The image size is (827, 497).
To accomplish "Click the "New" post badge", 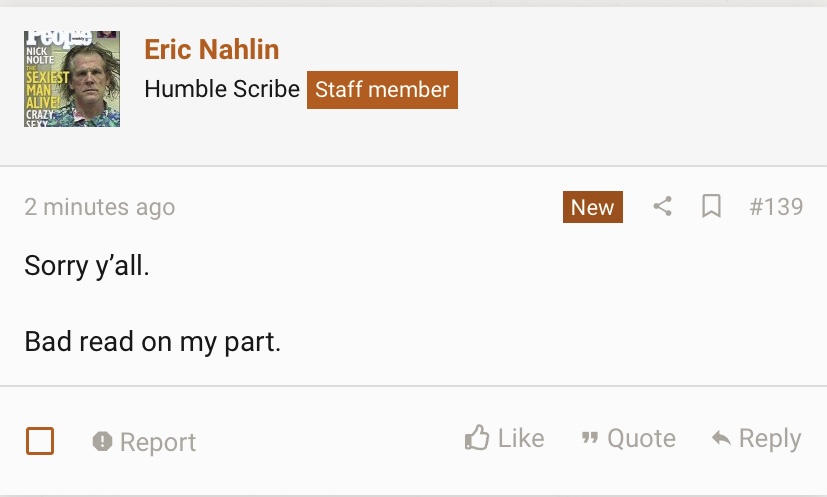I will (x=592, y=207).
